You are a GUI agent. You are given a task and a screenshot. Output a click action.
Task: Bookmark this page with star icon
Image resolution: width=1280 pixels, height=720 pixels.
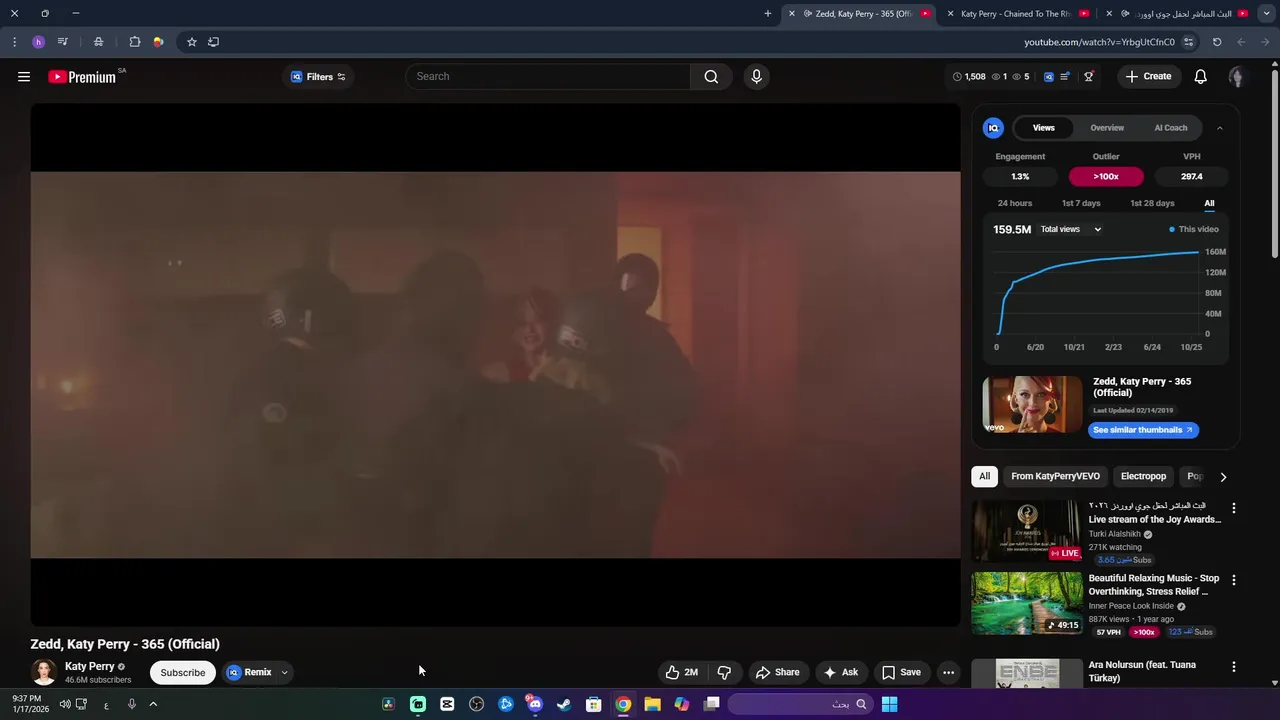tap(192, 42)
